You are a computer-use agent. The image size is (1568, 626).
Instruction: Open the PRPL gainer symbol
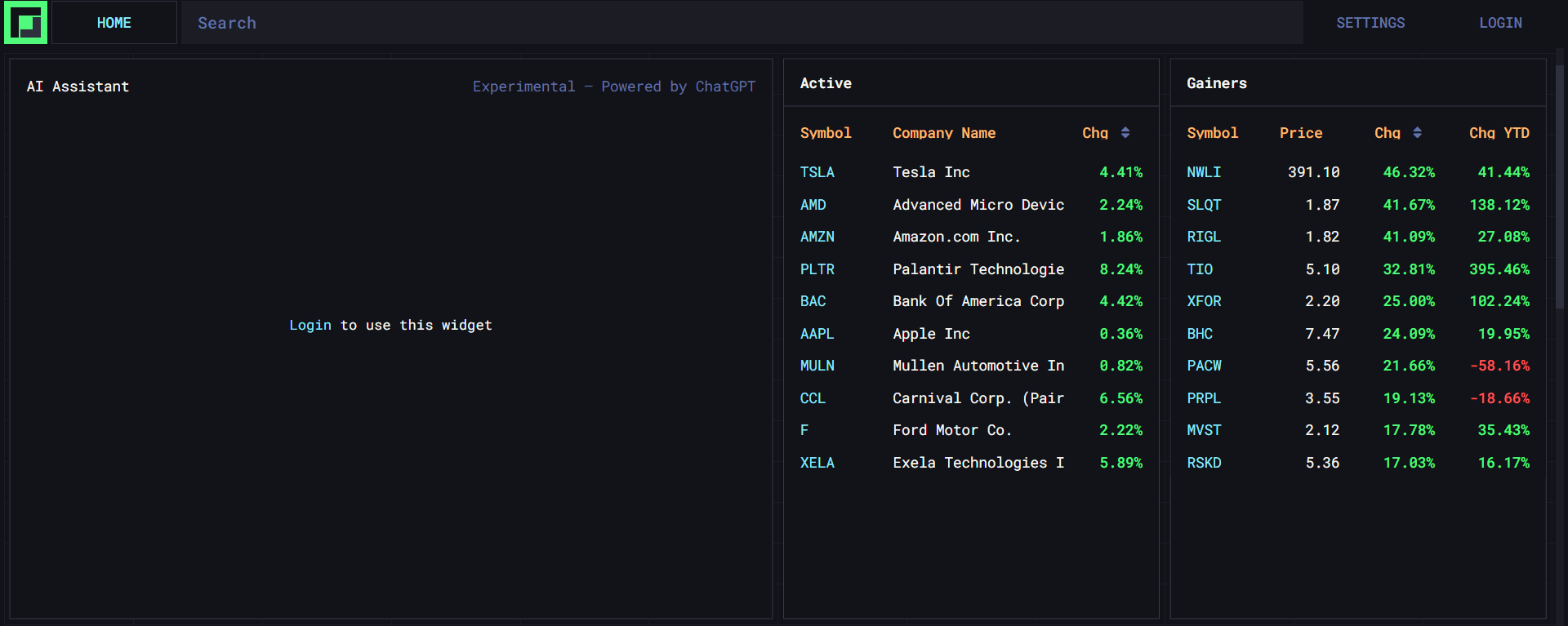[x=1204, y=398]
